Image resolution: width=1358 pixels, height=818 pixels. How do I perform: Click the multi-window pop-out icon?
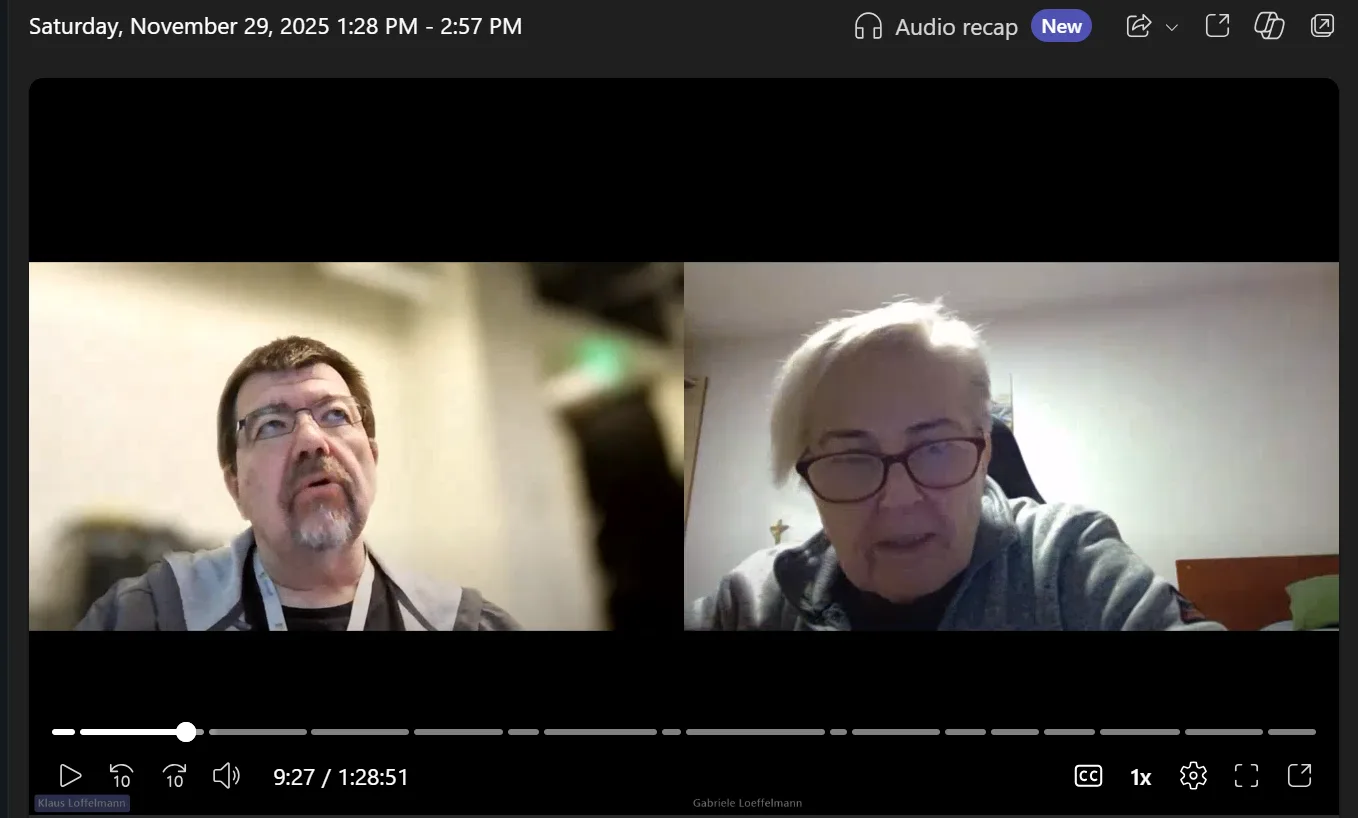pos(1322,26)
